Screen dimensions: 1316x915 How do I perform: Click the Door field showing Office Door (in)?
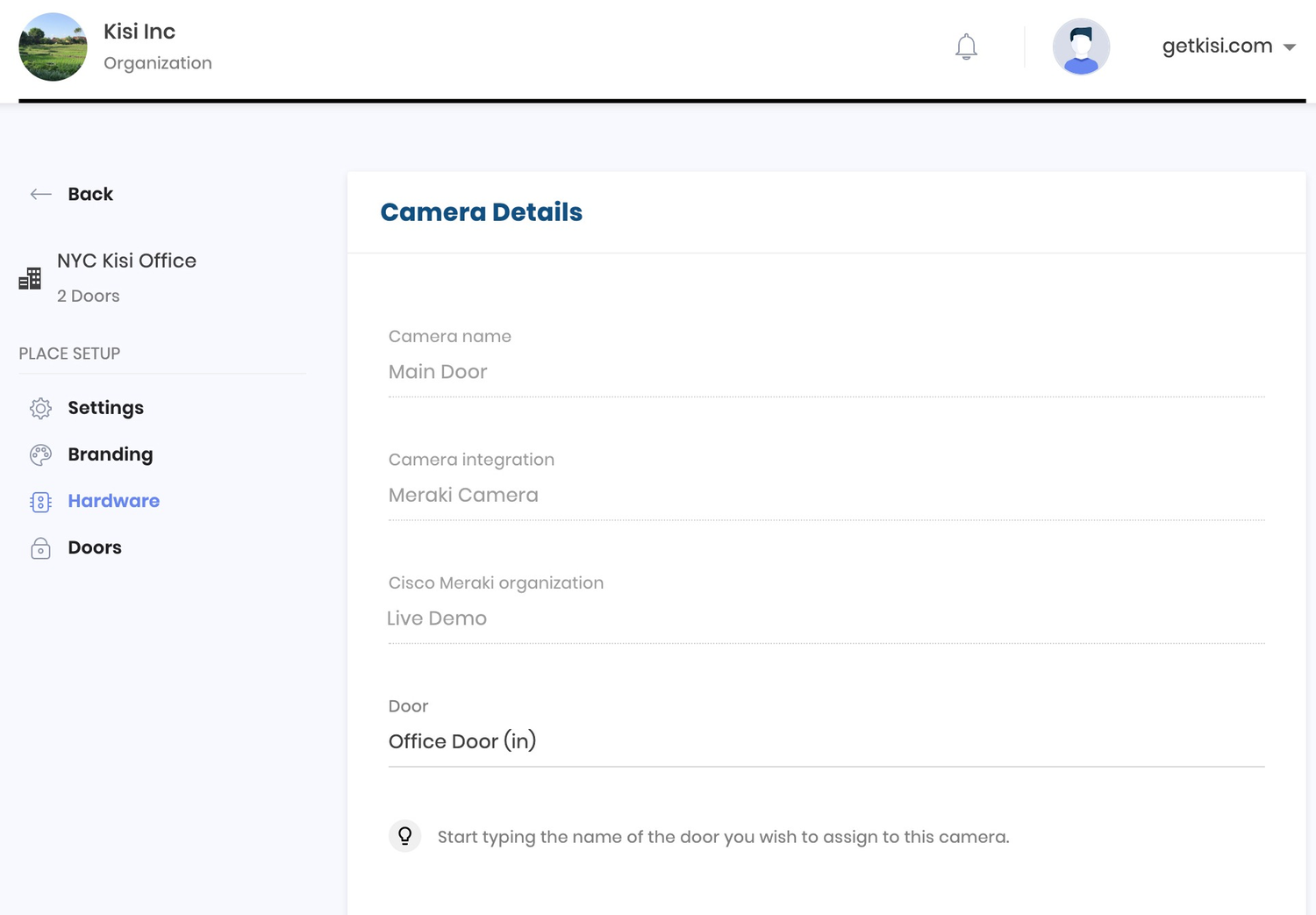pyautogui.click(x=825, y=741)
